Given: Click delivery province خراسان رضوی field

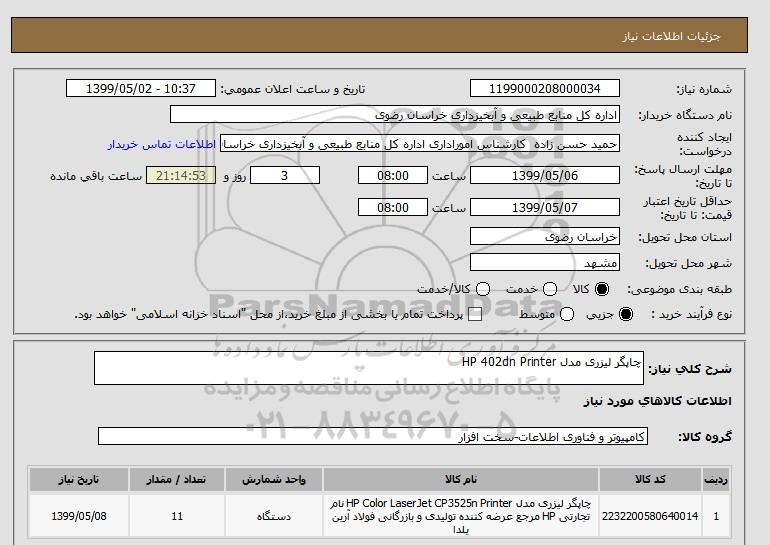Looking at the screenshot, I should tap(545, 237).
